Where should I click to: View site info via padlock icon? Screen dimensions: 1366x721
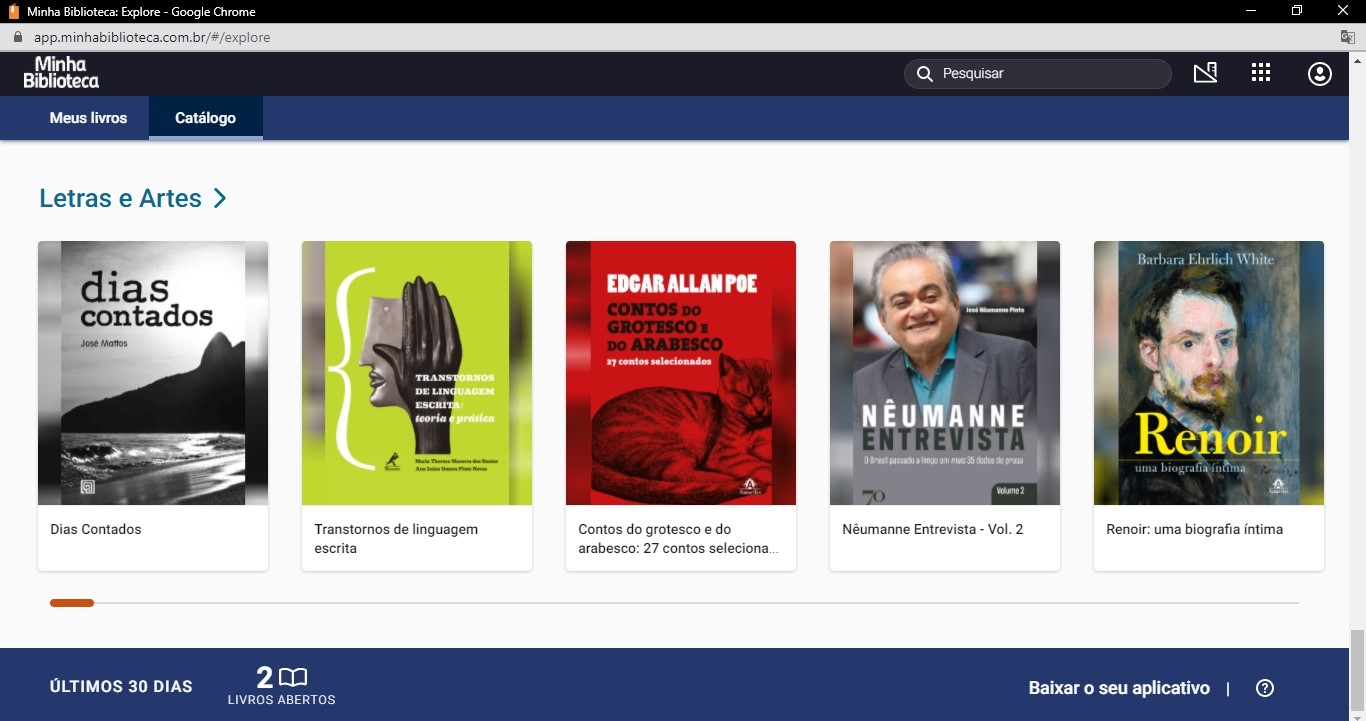[17, 37]
